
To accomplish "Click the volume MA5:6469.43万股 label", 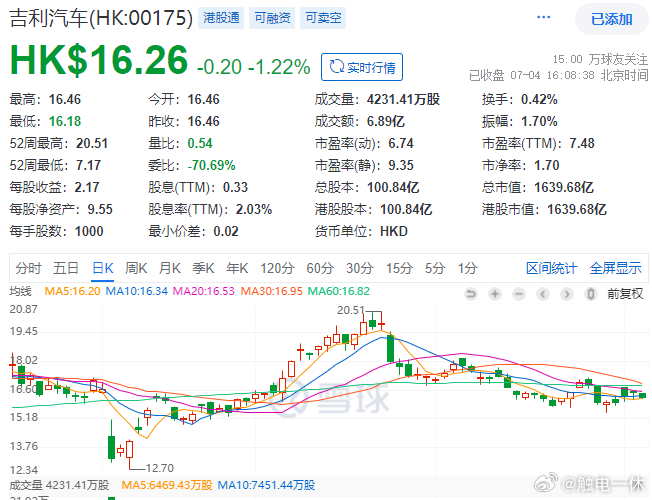I will point(167,485).
